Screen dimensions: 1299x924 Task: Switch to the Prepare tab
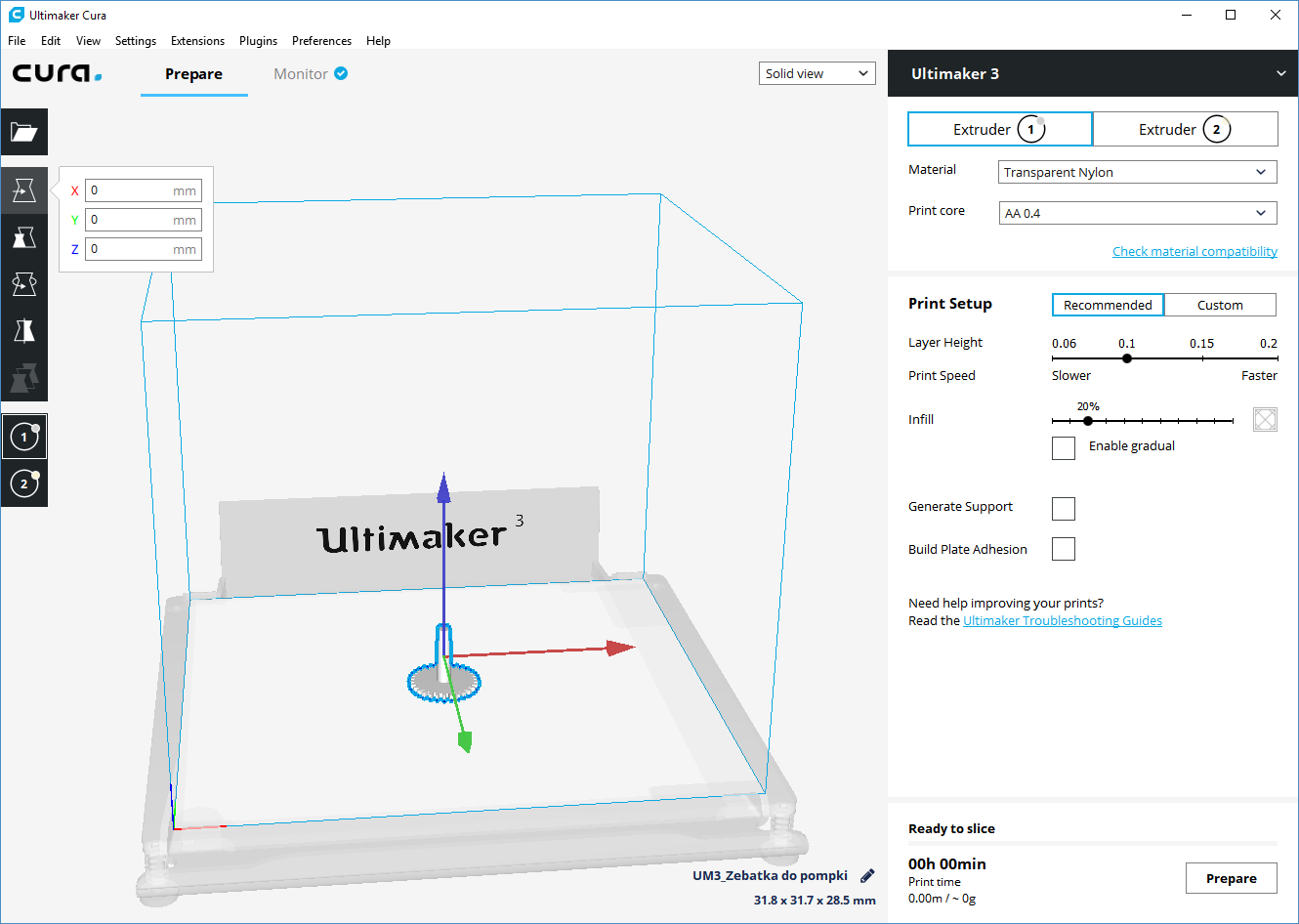(193, 74)
